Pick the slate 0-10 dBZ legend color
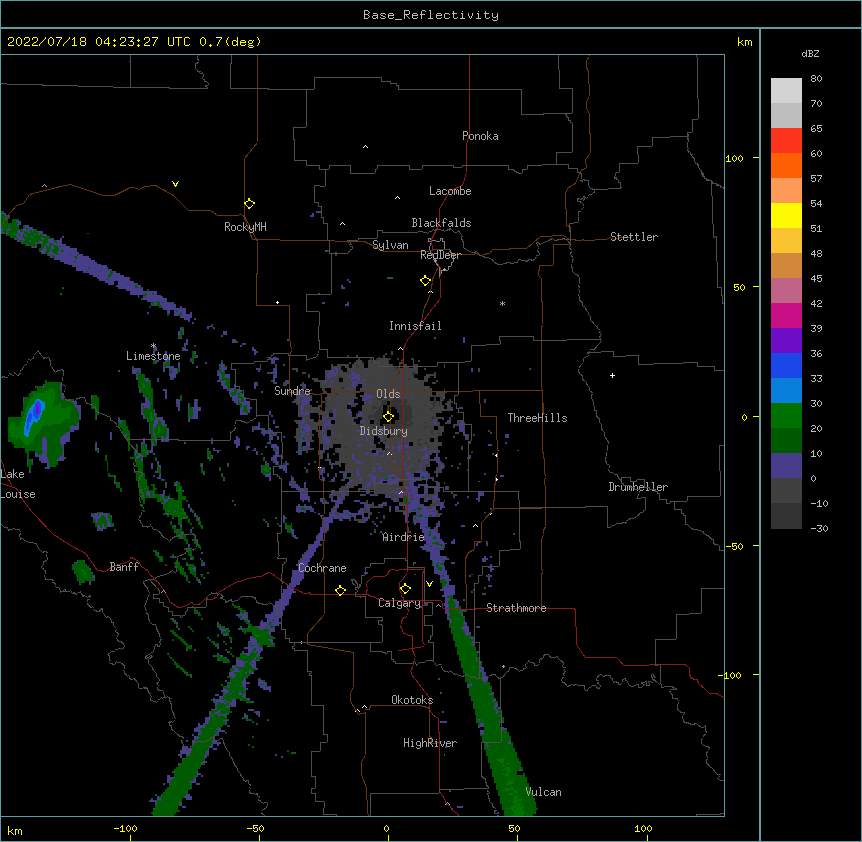 click(x=786, y=466)
